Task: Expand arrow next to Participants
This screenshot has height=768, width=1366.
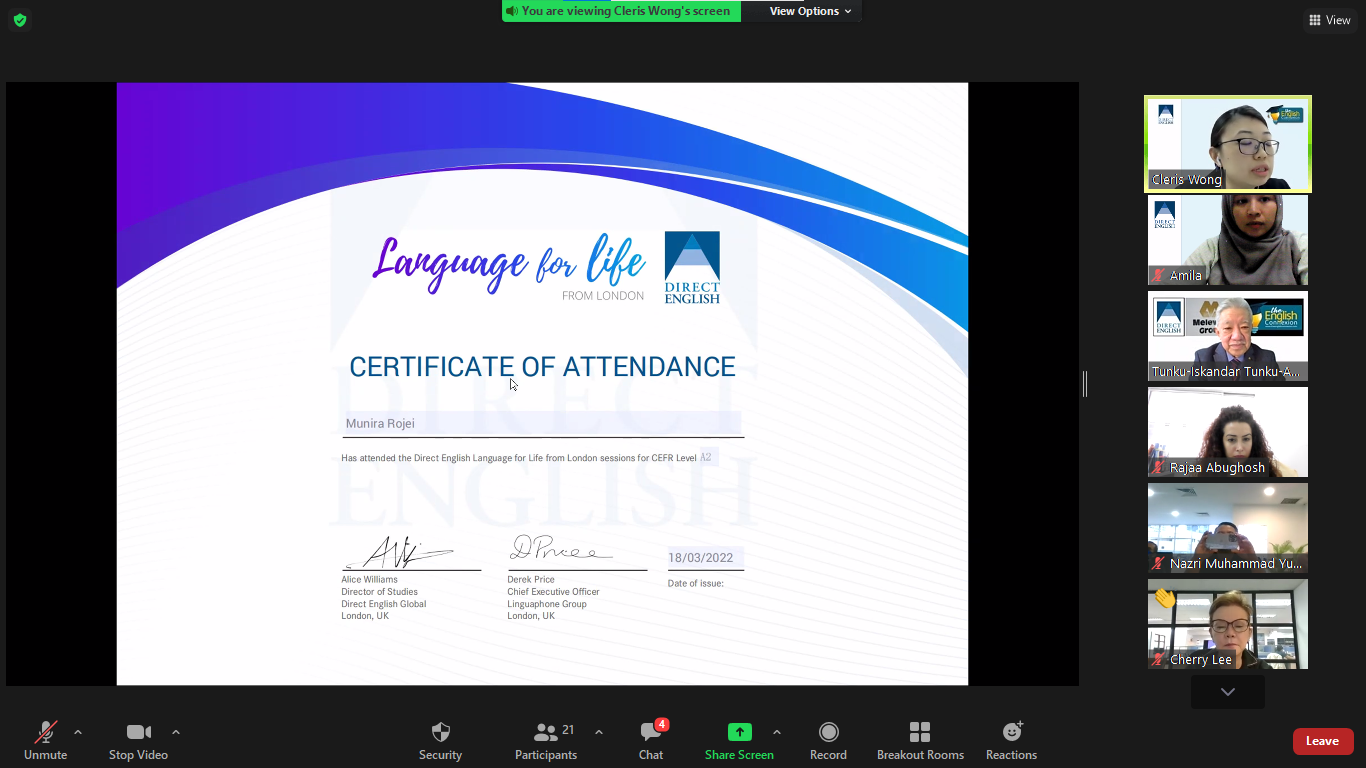Action: coord(599,732)
